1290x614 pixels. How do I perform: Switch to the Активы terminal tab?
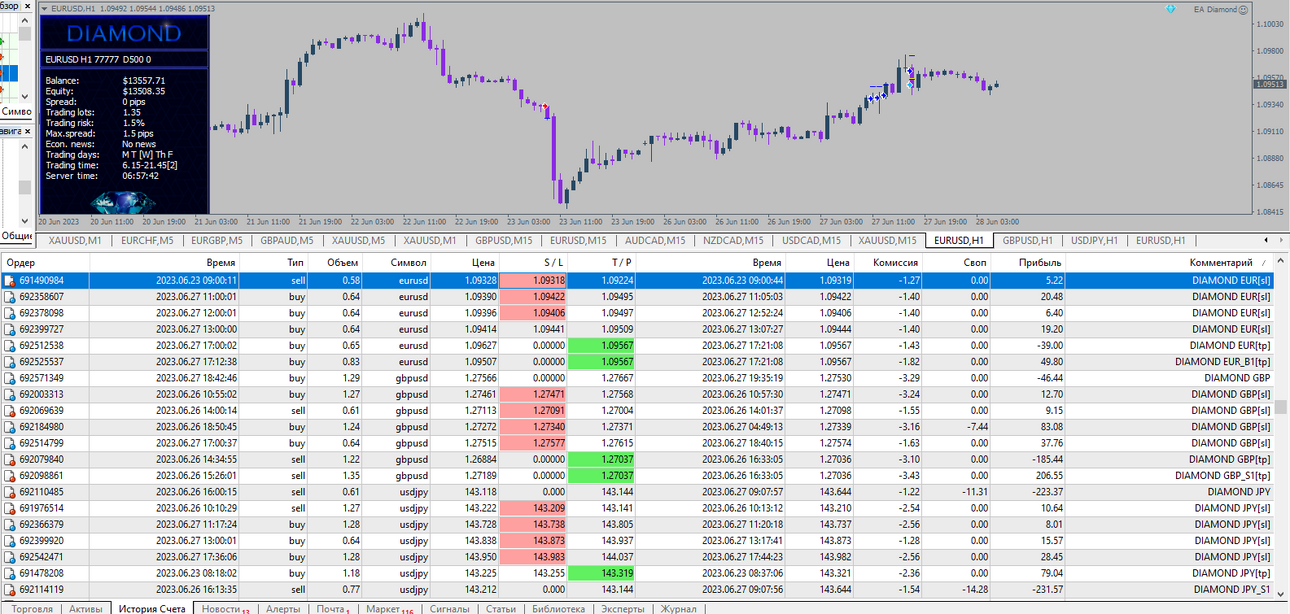(85, 608)
